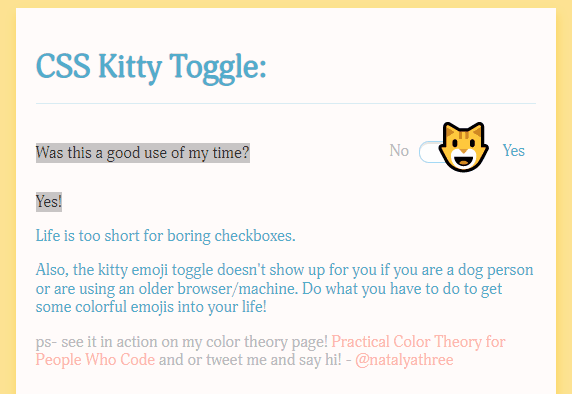This screenshot has height=394, width=572.
Task: Click 'and or tweet me and say hi!' text
Action: (x=250, y=360)
